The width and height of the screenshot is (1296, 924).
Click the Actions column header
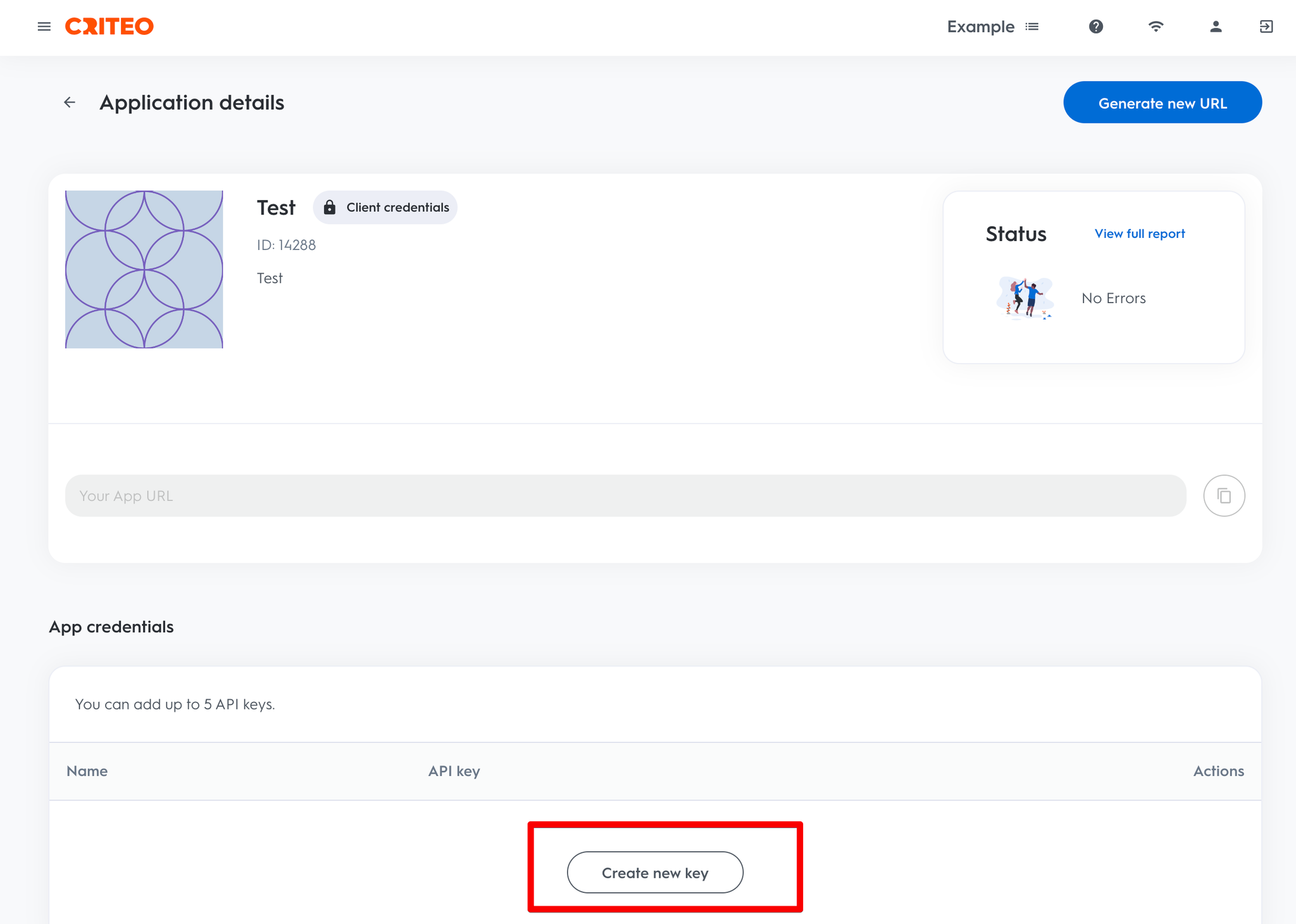[x=1218, y=771]
